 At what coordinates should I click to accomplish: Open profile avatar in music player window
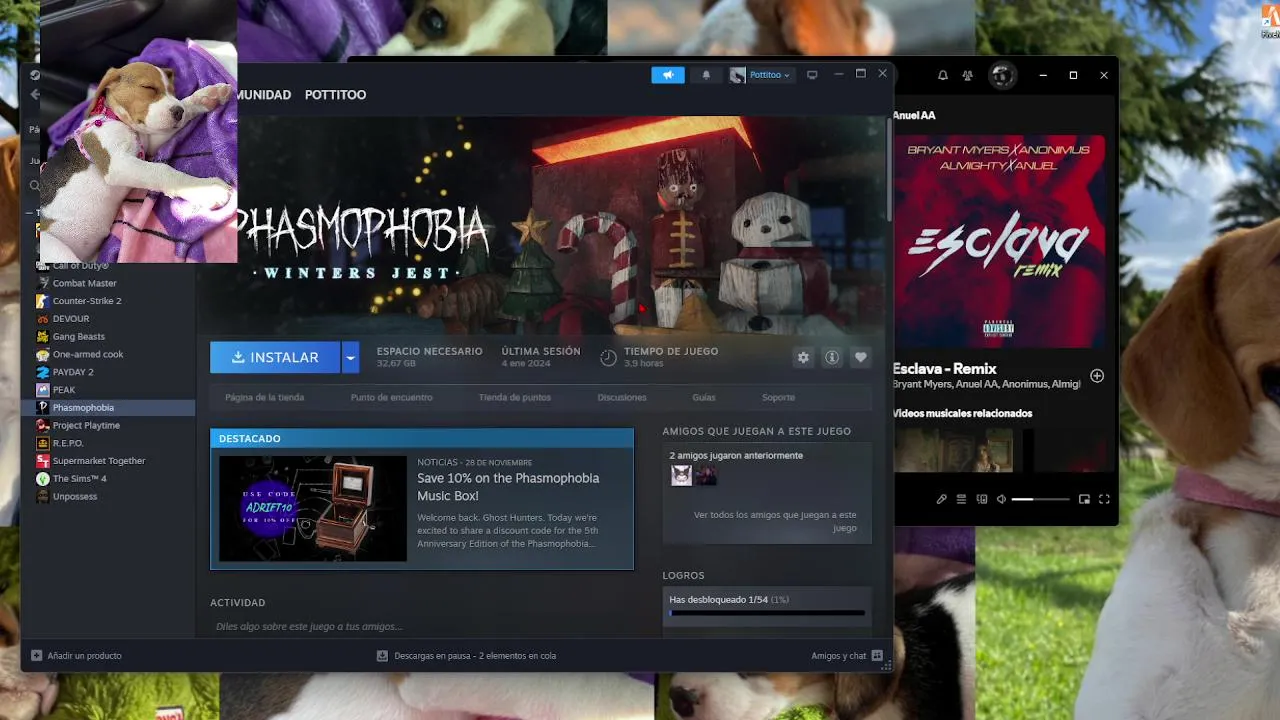pos(1002,75)
